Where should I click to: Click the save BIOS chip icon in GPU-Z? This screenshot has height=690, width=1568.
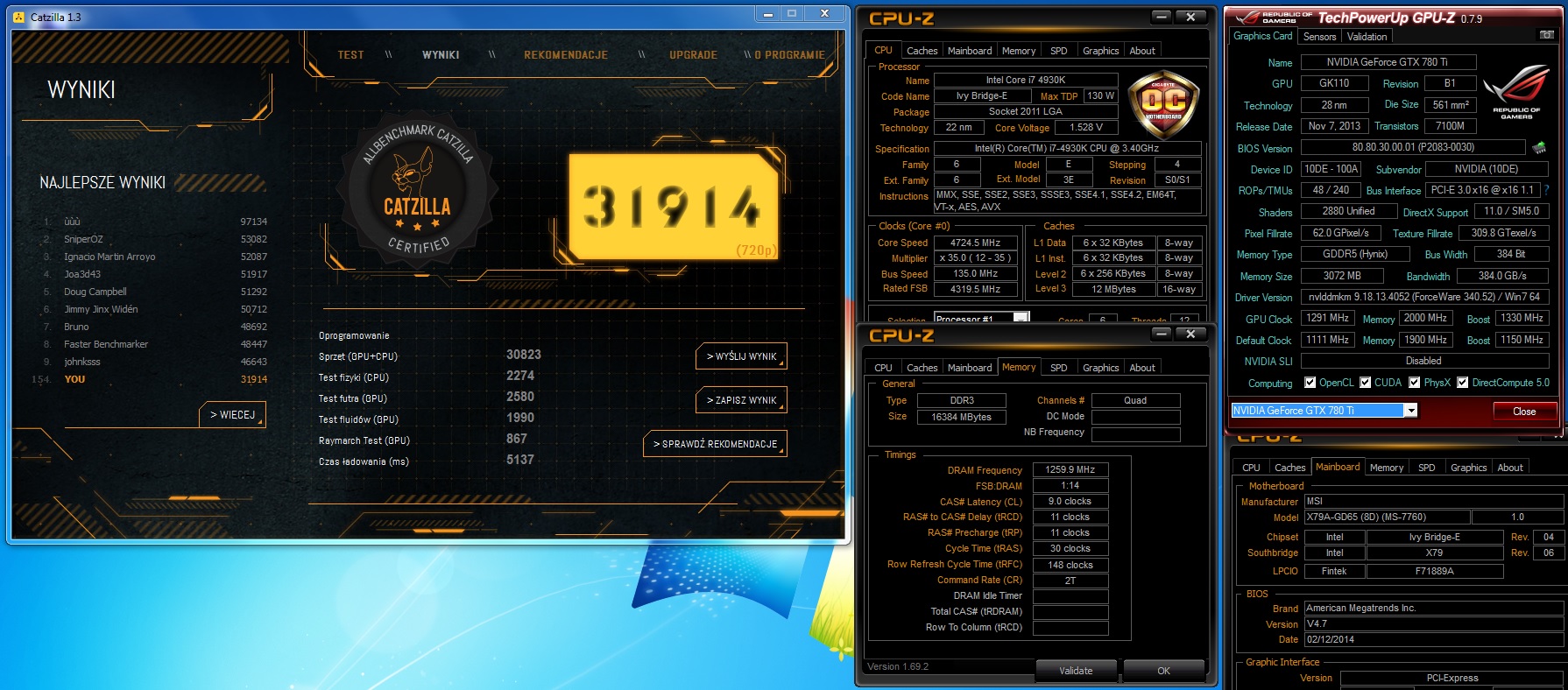coord(1539,147)
